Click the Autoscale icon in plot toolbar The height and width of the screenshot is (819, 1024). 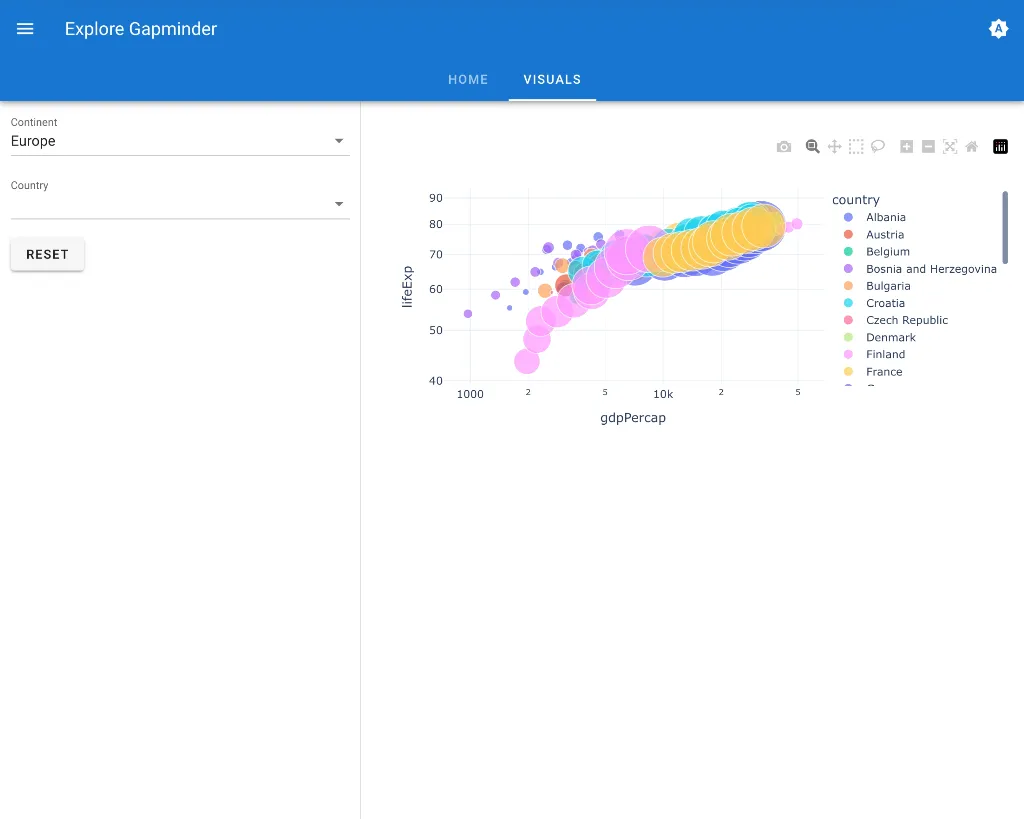pos(950,147)
